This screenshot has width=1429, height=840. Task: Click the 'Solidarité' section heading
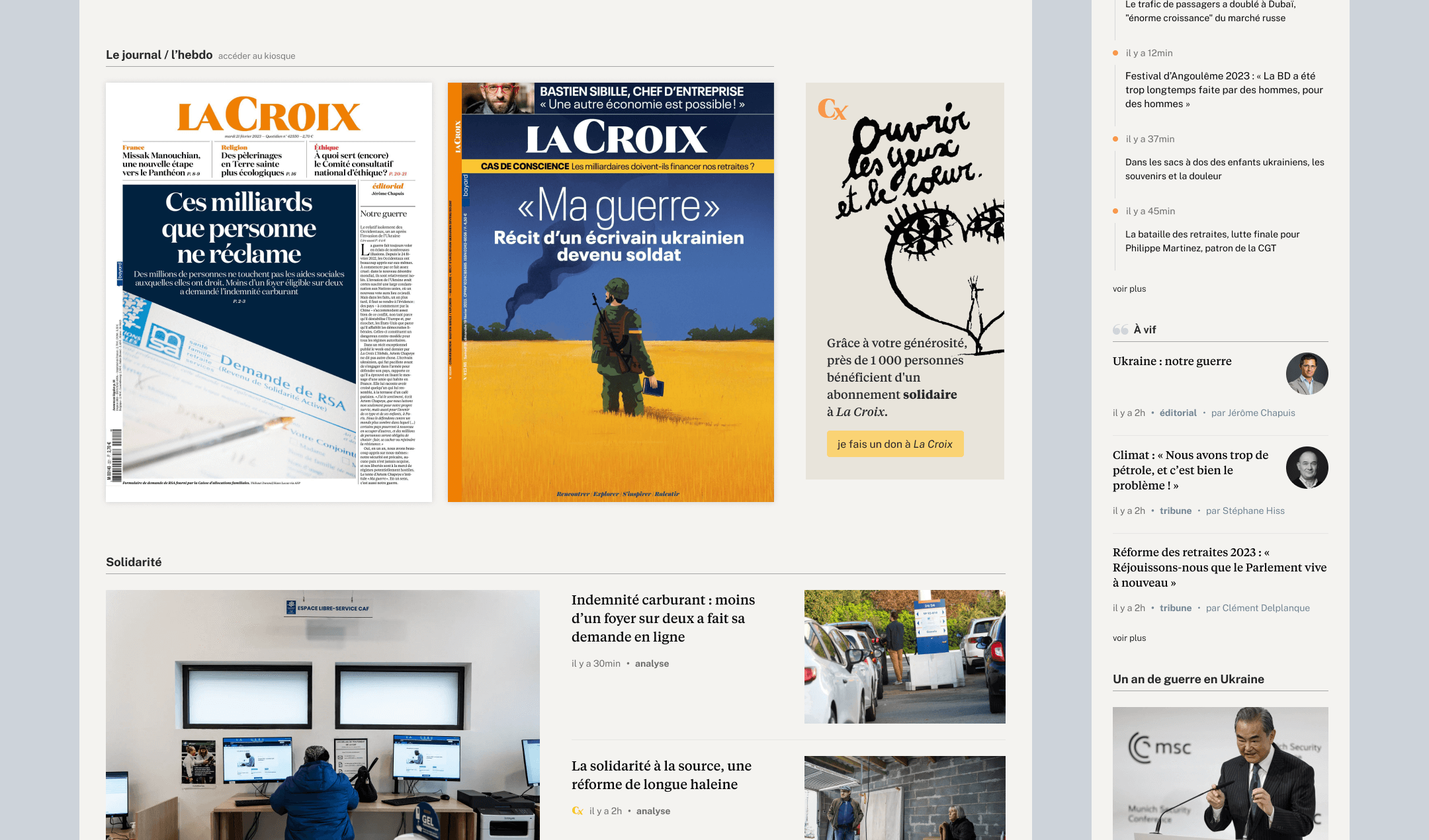coord(134,562)
